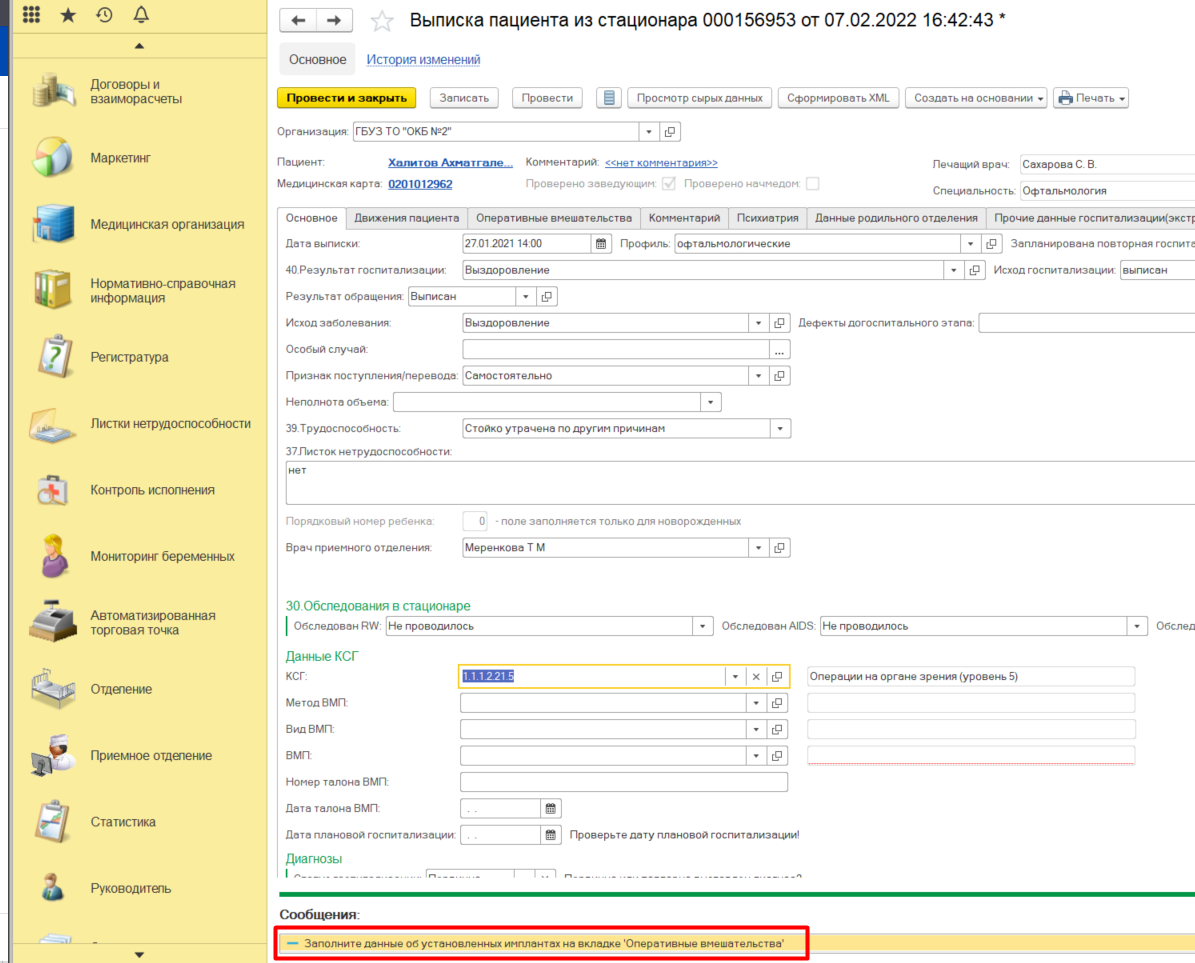Open the sections grid menu icon
The width and height of the screenshot is (1195, 963).
31,15
